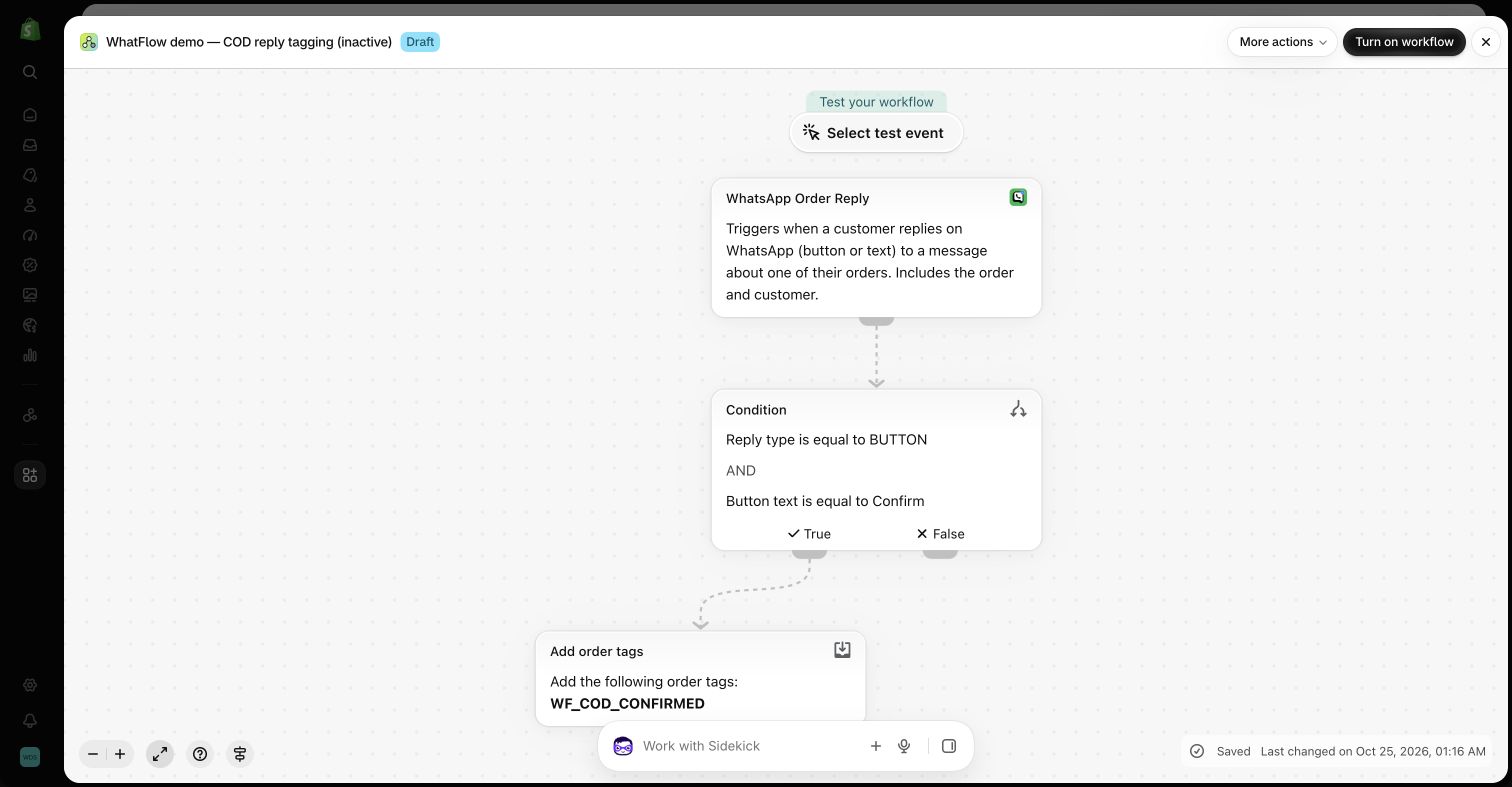
Task: Click Turn on workflow button
Action: (x=1404, y=42)
